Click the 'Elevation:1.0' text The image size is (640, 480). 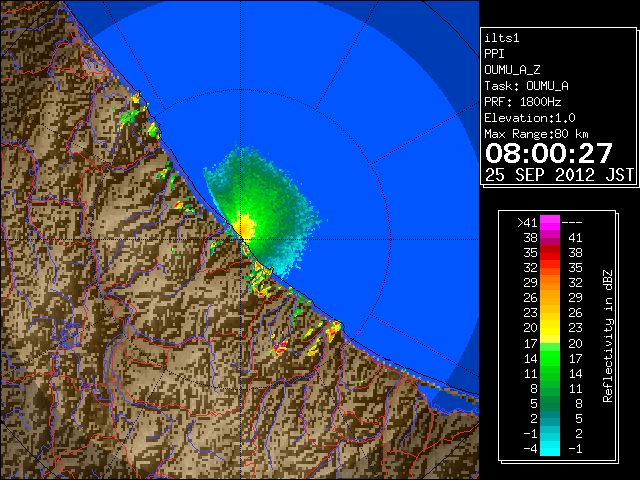coord(530,118)
